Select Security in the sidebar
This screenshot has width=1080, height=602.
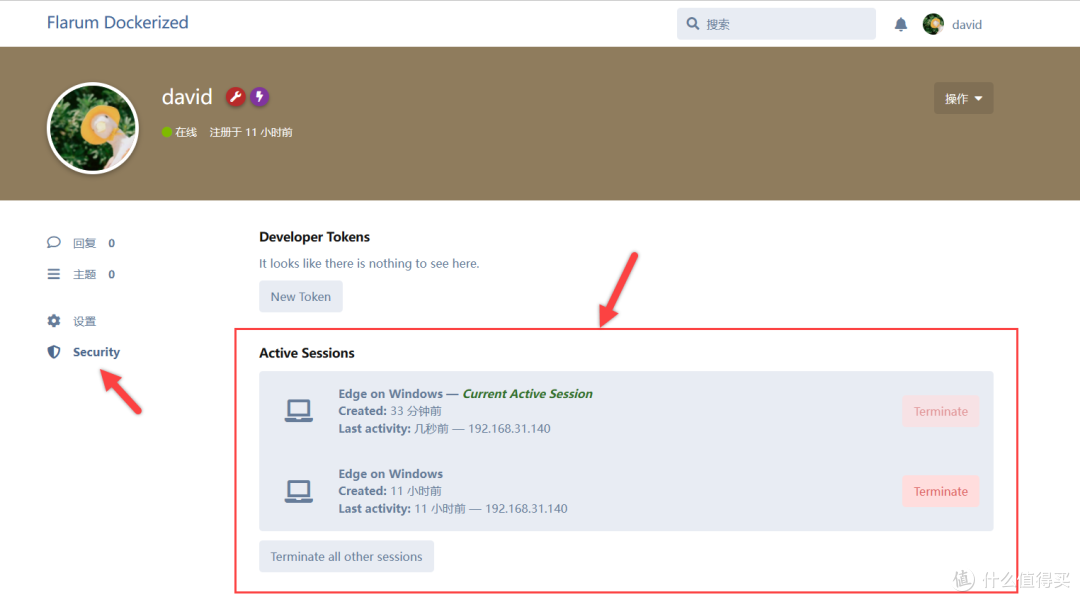pos(83,352)
